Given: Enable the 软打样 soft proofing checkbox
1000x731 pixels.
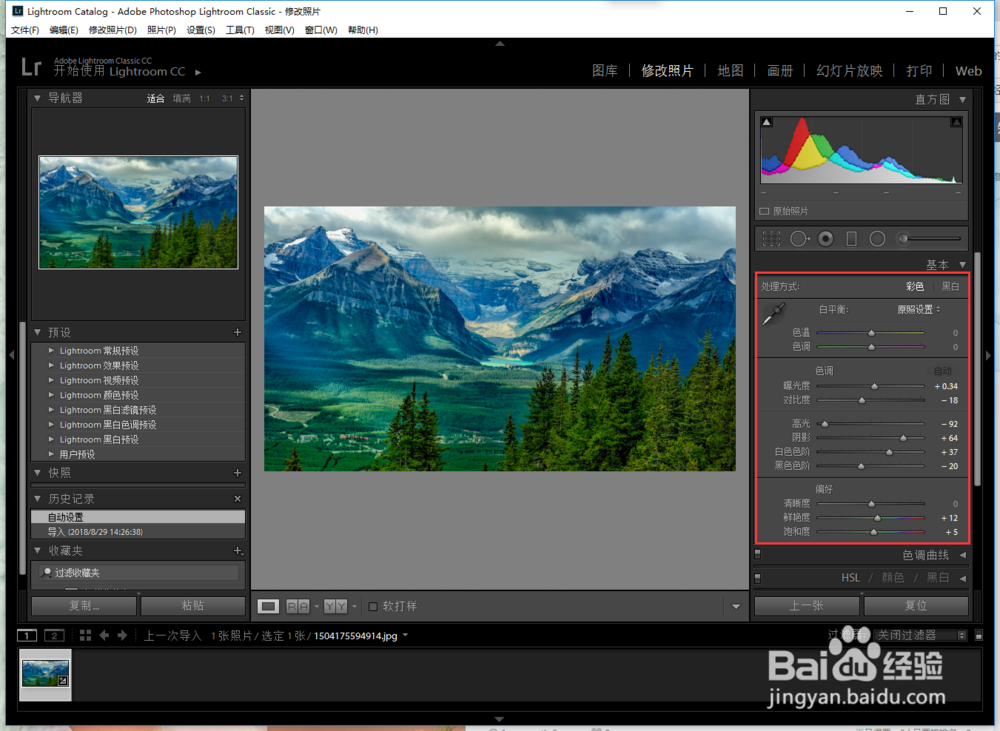Looking at the screenshot, I should click(x=373, y=606).
